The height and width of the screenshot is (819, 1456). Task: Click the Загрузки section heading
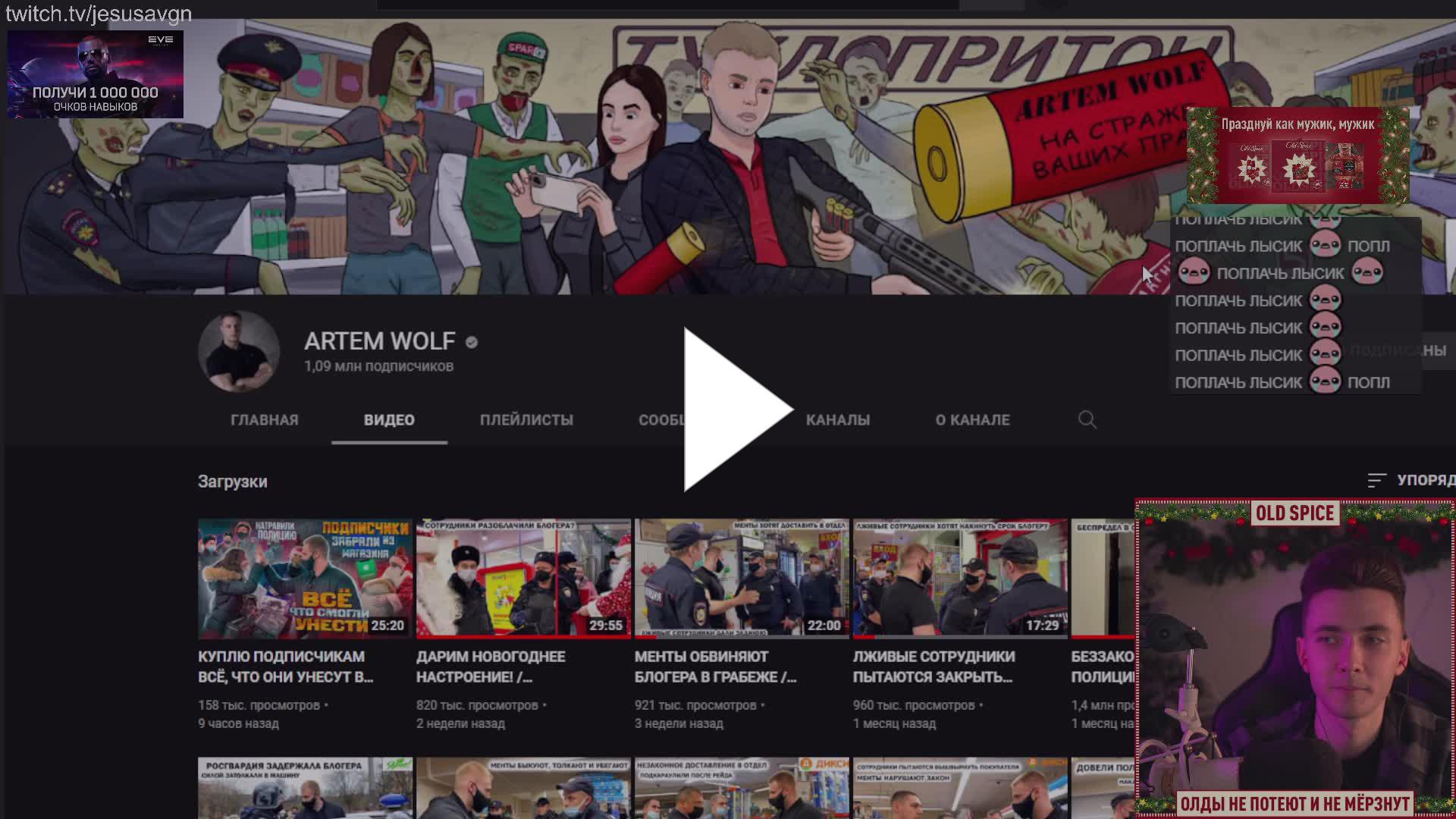tap(232, 482)
